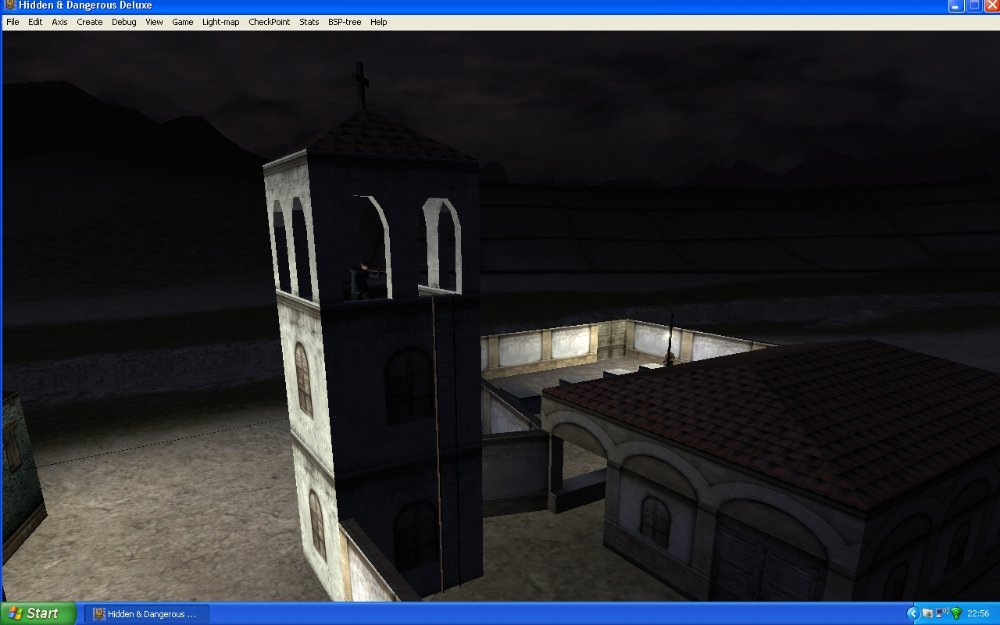Click the network connection monitor tray icon

click(x=941, y=614)
